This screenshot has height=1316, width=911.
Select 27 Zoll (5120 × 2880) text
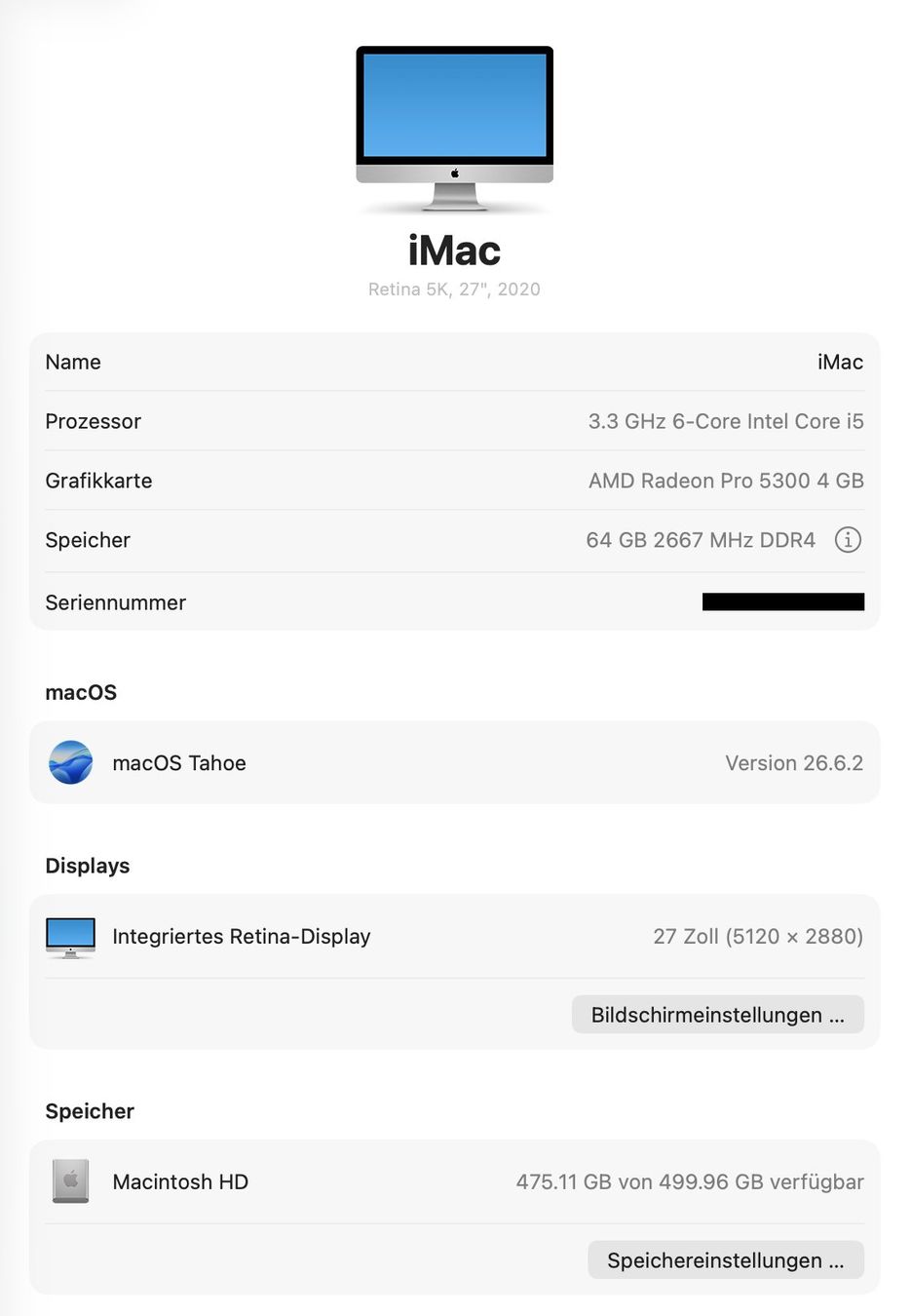[x=758, y=937]
